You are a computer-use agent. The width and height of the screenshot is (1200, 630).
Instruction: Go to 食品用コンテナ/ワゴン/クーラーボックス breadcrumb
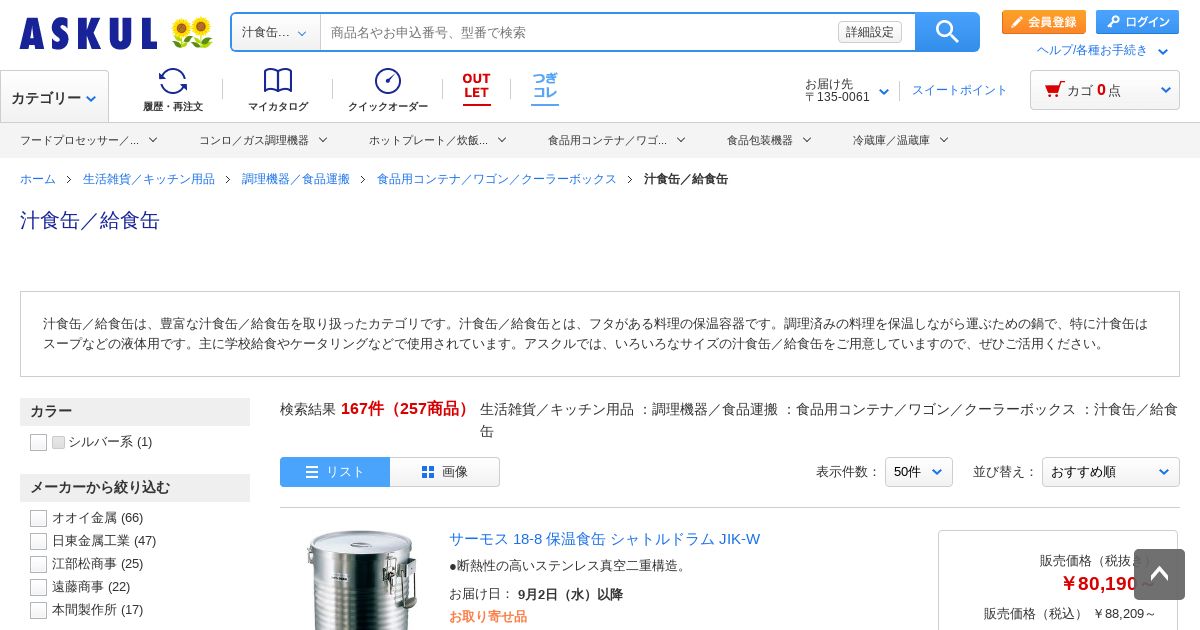(x=497, y=179)
